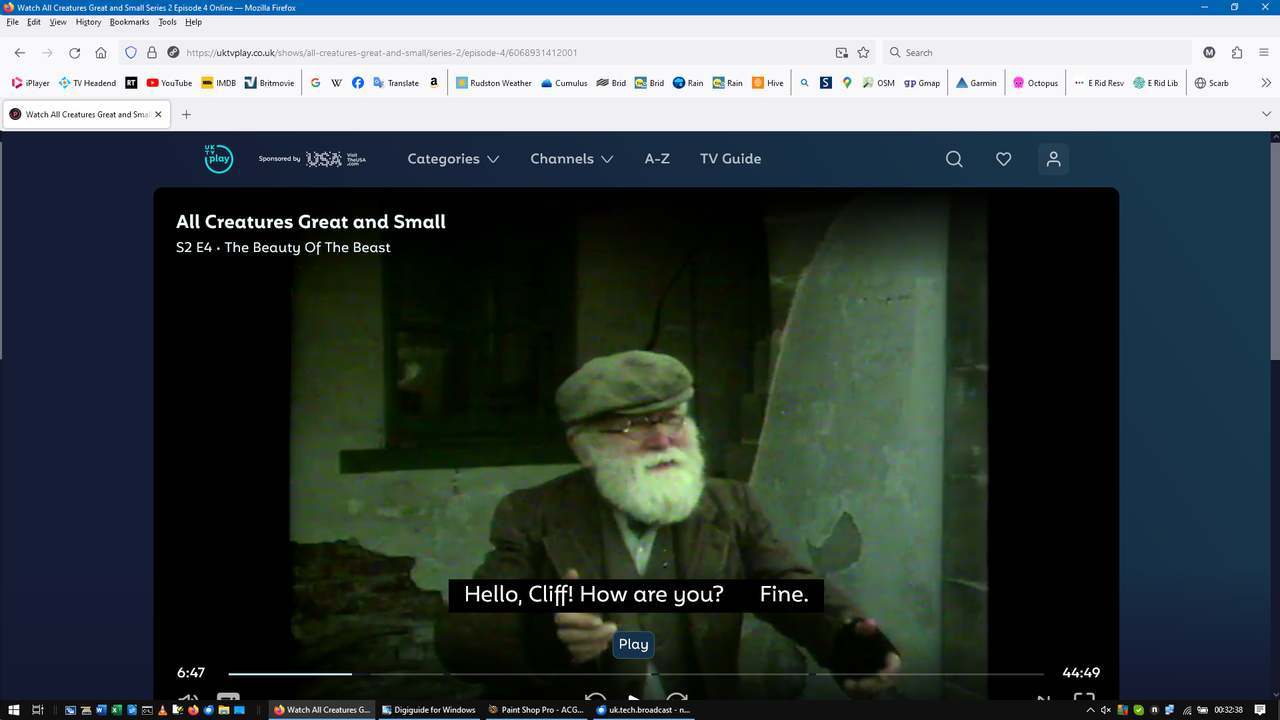This screenshot has height=720, width=1280.
Task: Open Amazon bookmark icon
Action: tap(434, 83)
